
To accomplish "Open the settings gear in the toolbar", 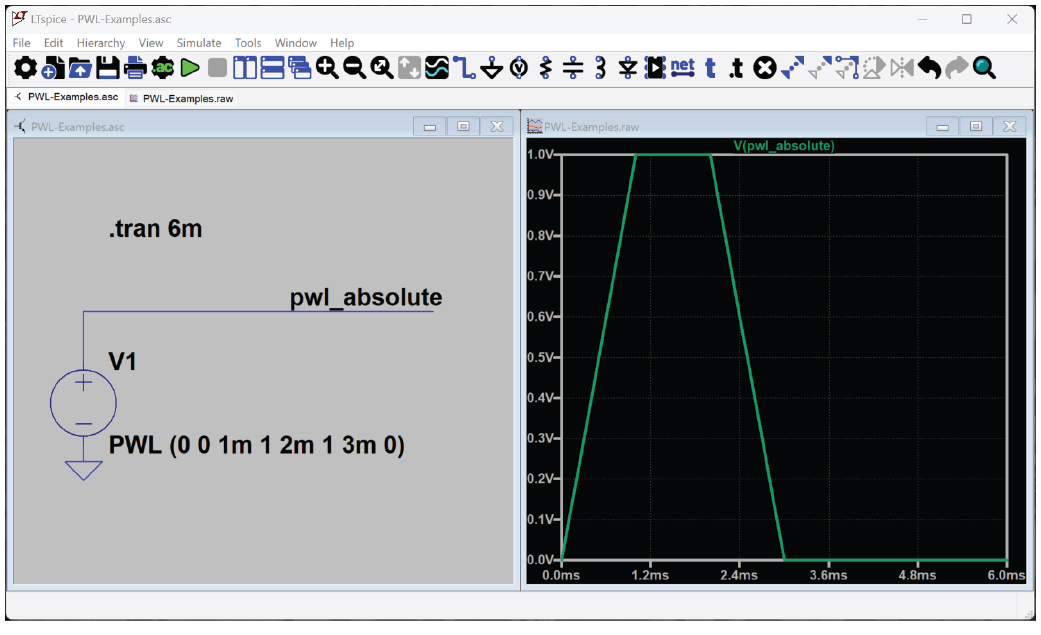I will click(x=25, y=68).
